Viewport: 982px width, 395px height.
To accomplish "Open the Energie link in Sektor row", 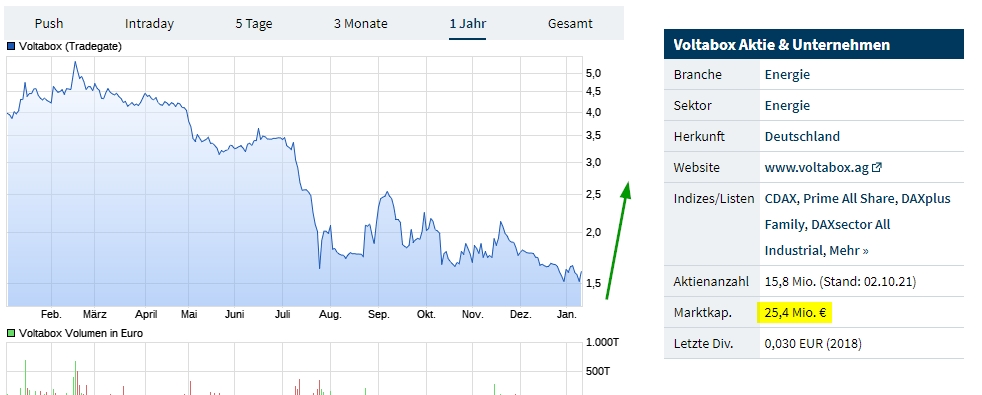I will click(787, 105).
